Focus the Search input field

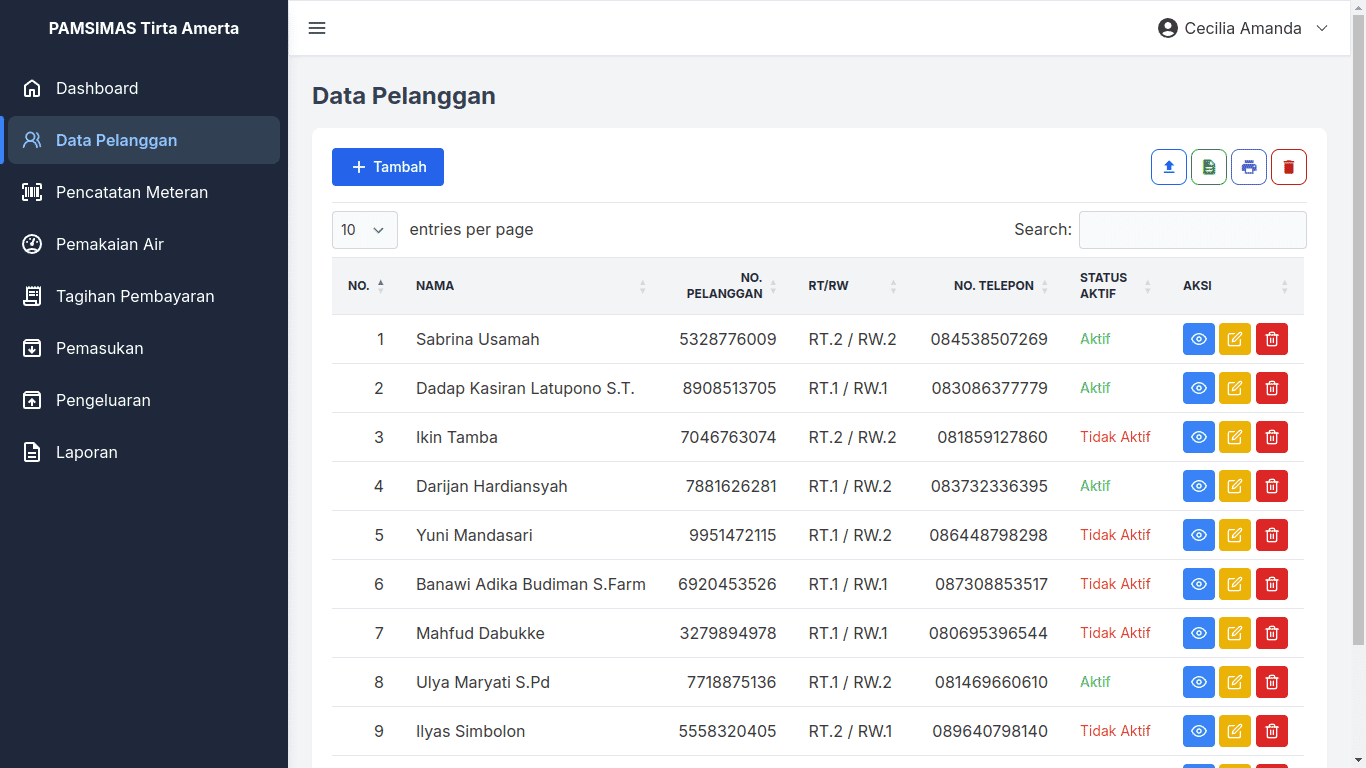(x=1192, y=230)
